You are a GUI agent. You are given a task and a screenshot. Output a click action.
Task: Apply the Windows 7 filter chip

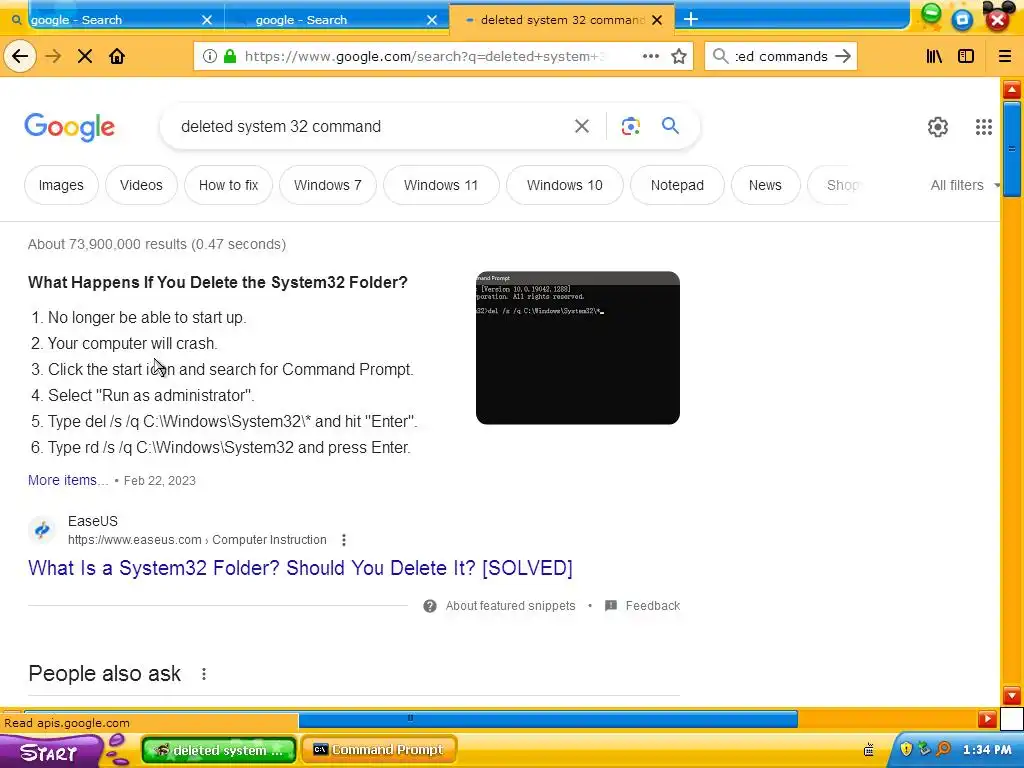[x=328, y=185]
